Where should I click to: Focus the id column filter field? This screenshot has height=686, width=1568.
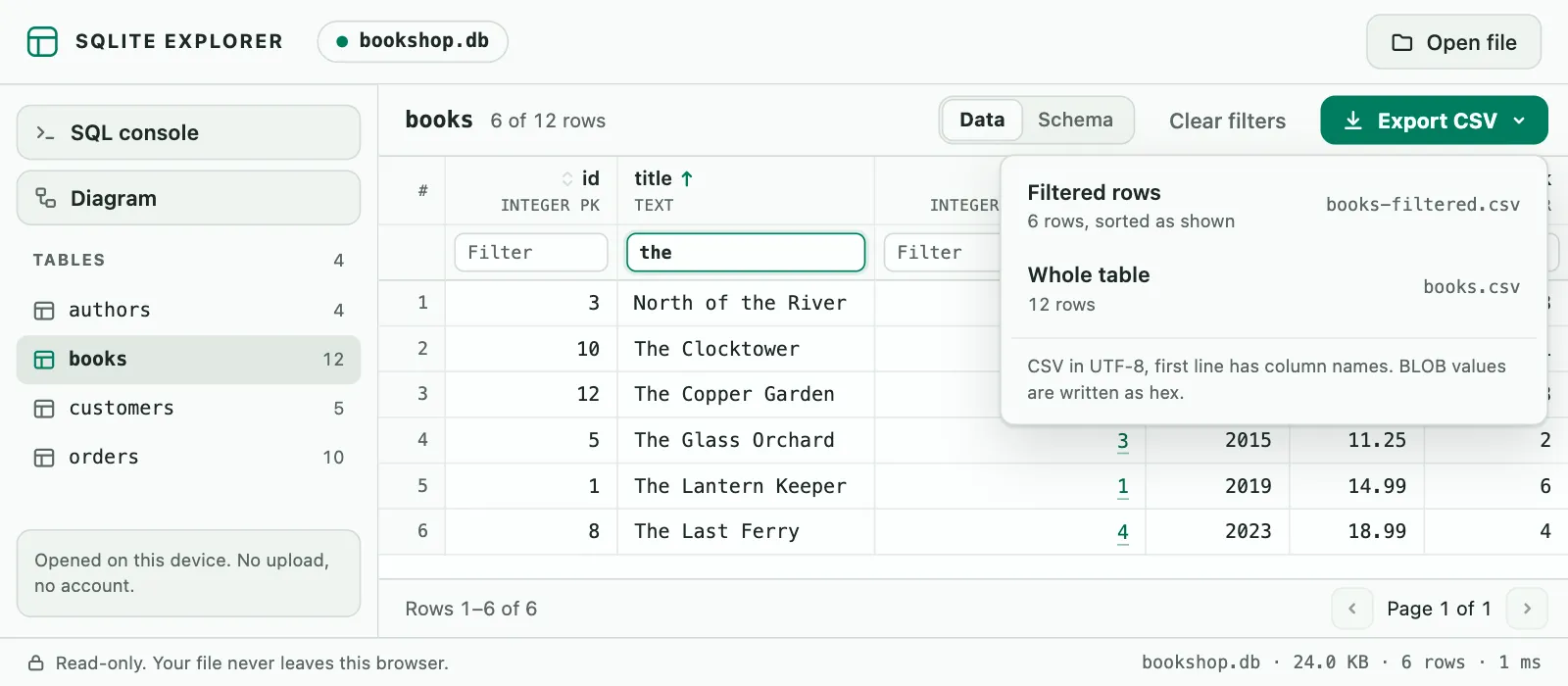pyautogui.click(x=531, y=252)
